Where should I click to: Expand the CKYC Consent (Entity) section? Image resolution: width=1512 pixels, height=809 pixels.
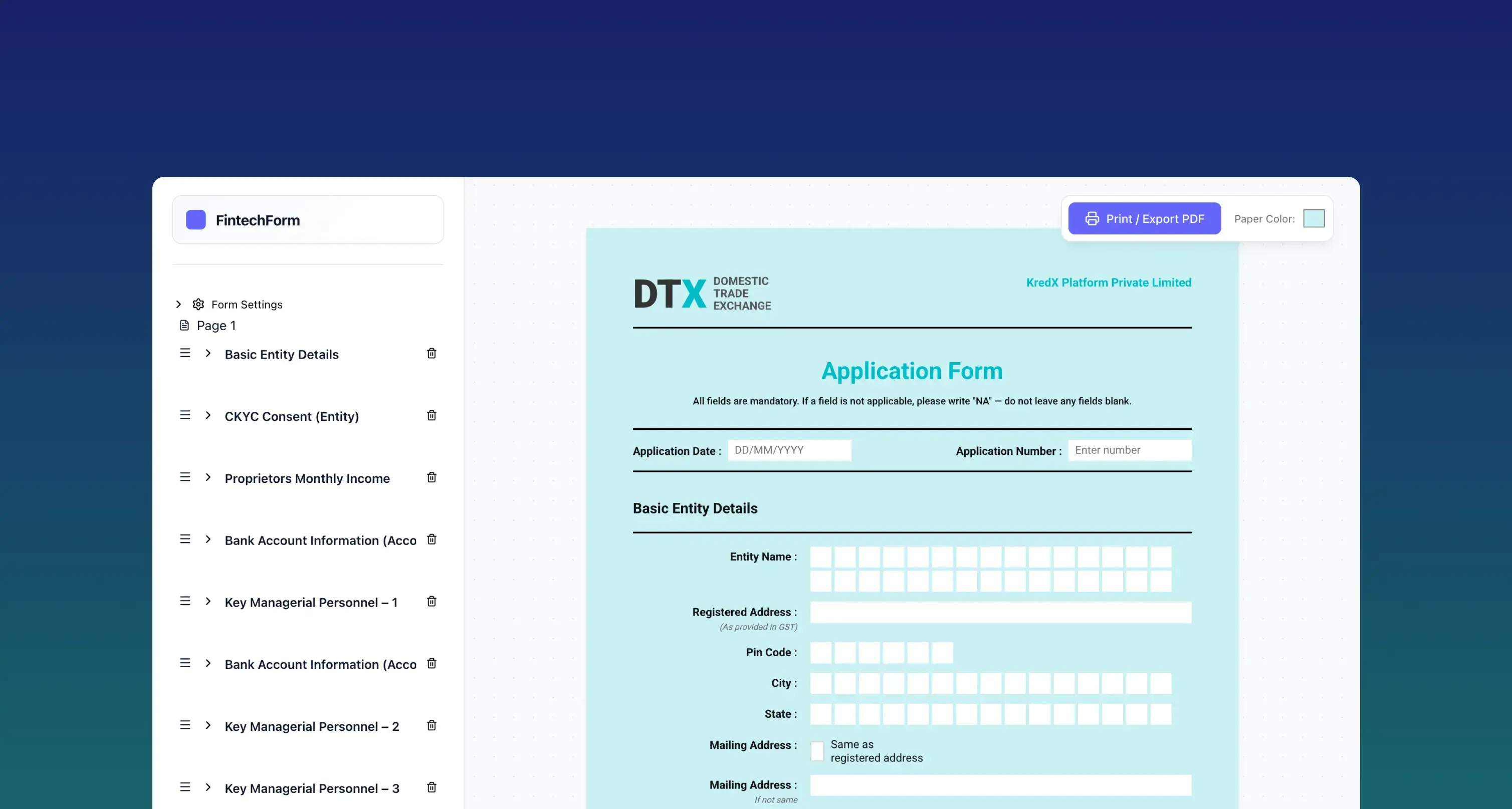pos(208,415)
